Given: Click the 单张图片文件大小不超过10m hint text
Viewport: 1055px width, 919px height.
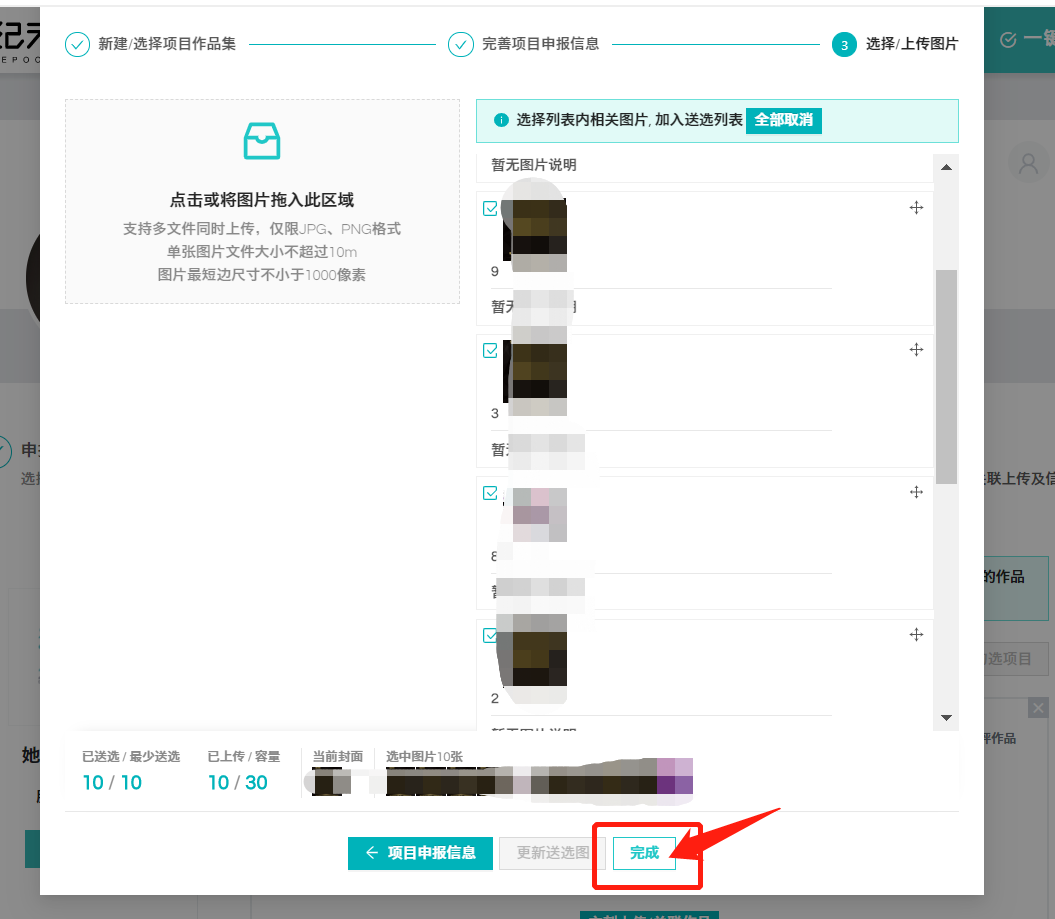Looking at the screenshot, I should coord(262,252).
